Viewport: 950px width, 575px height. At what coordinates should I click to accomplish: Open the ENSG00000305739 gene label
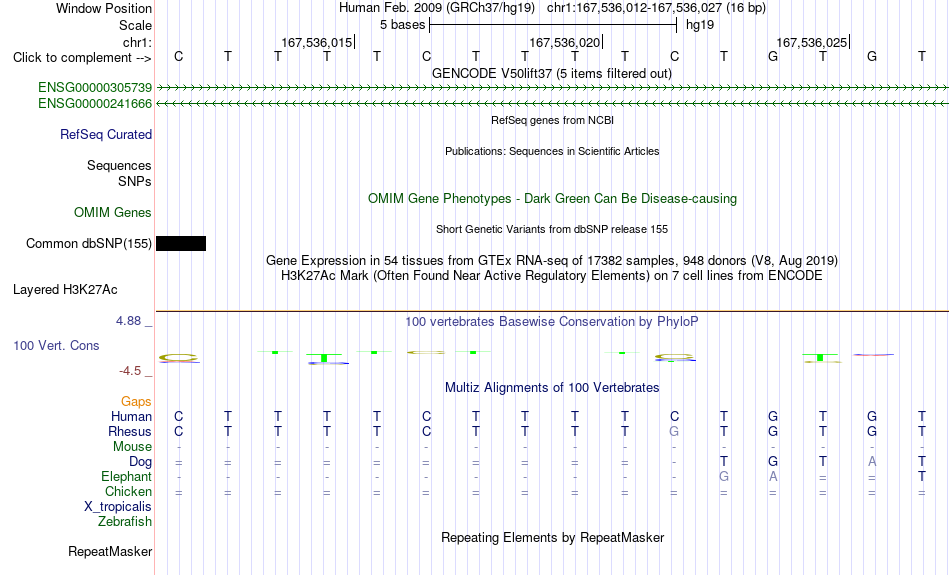click(x=95, y=88)
